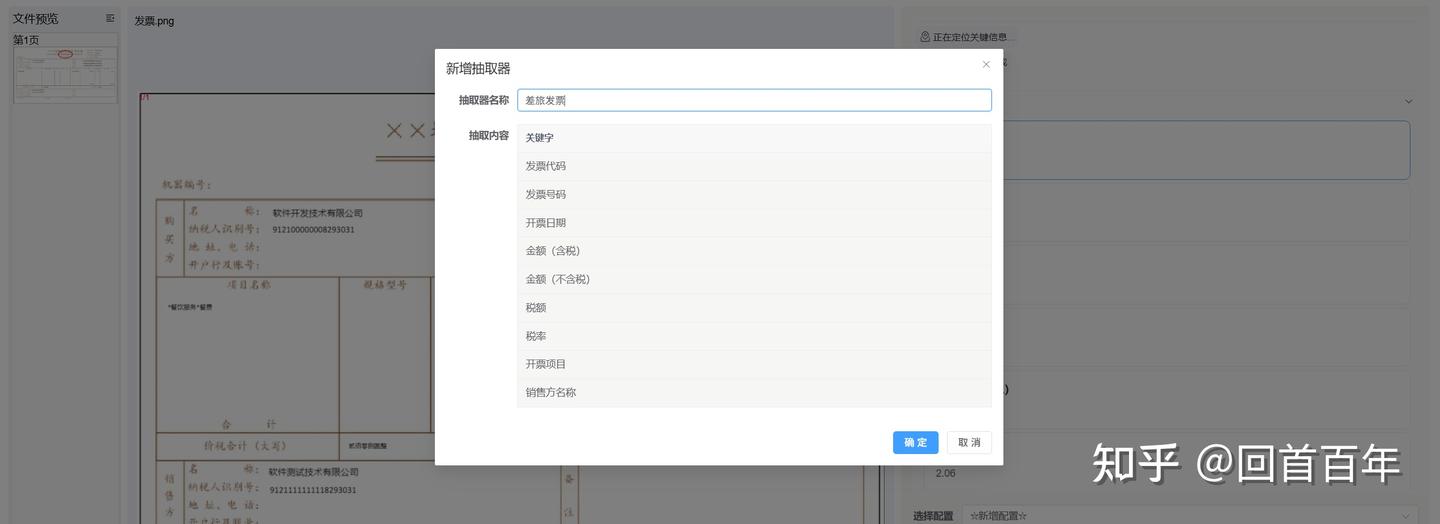The width and height of the screenshot is (1440, 524).
Task: Collapse the section chevron in the right panel
Action: tap(1408, 101)
